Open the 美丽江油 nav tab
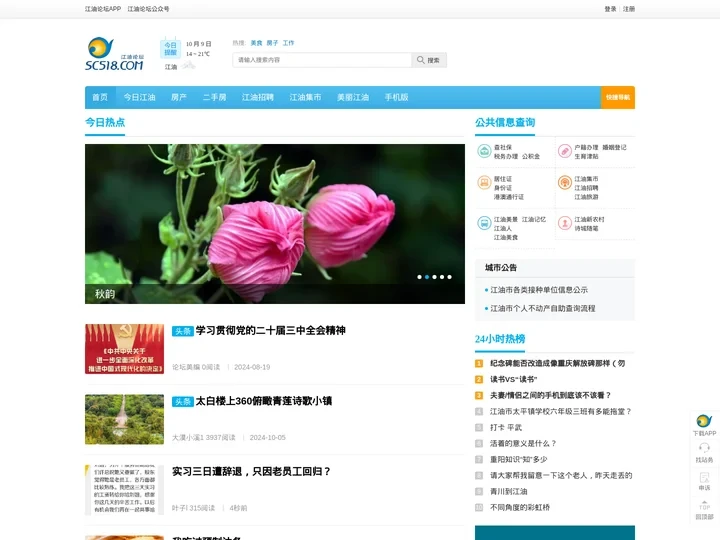Viewport: 720px width, 540px height. click(353, 97)
